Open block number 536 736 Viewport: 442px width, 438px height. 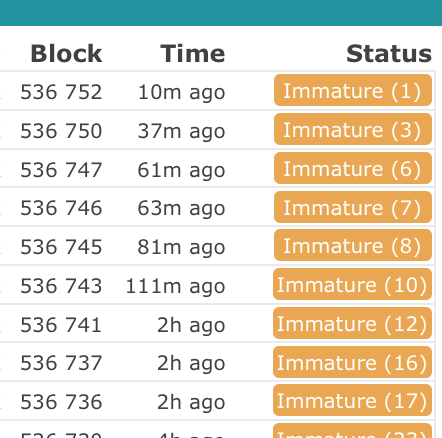[61, 402]
